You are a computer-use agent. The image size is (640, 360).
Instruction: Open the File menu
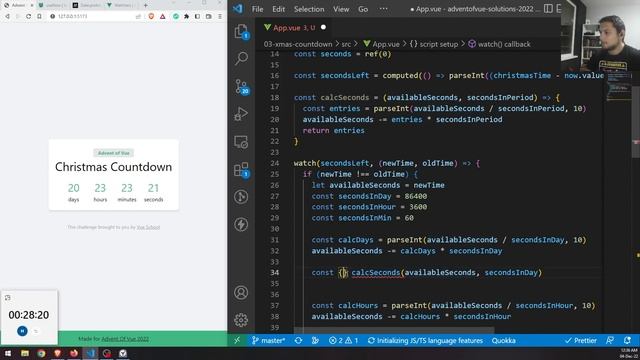click(x=258, y=9)
